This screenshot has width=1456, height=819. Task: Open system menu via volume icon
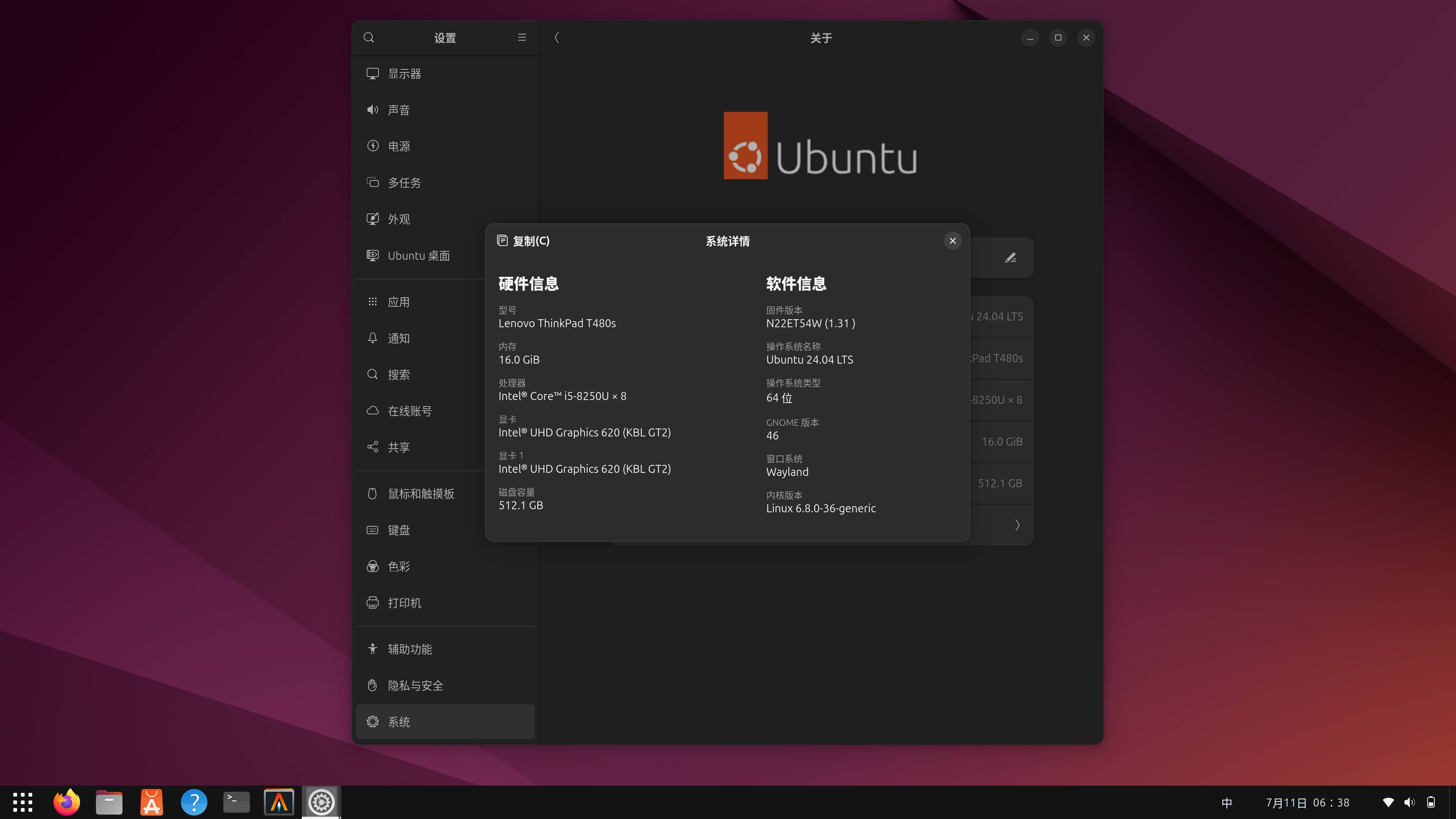click(x=1410, y=803)
